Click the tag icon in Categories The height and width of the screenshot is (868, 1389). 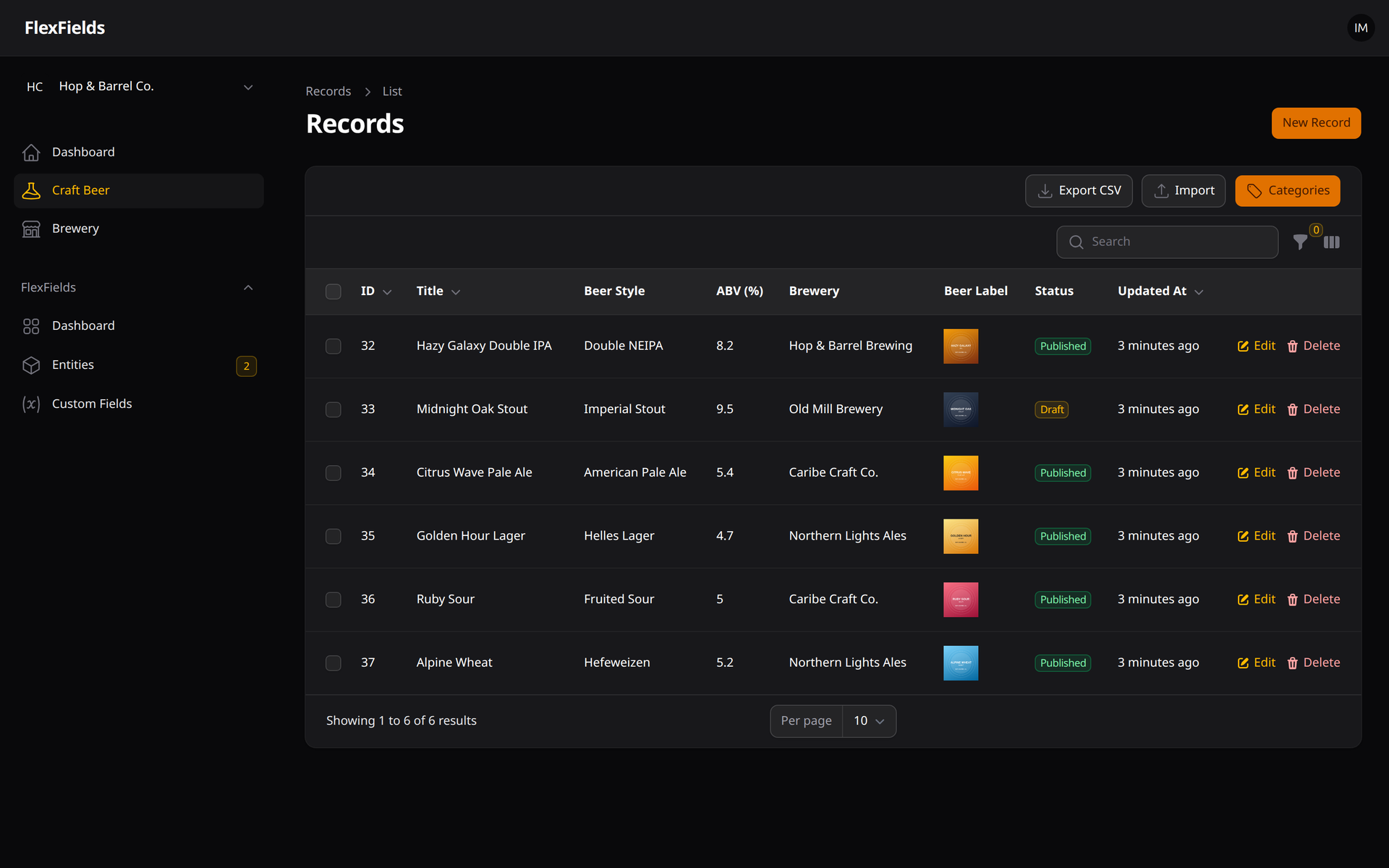(1254, 191)
